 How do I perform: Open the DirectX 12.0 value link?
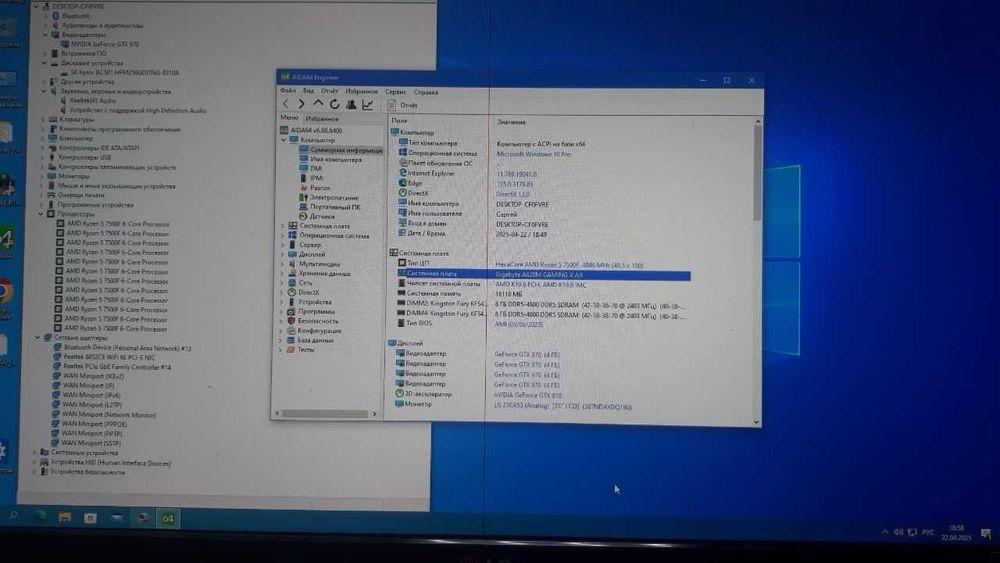[x=512, y=194]
